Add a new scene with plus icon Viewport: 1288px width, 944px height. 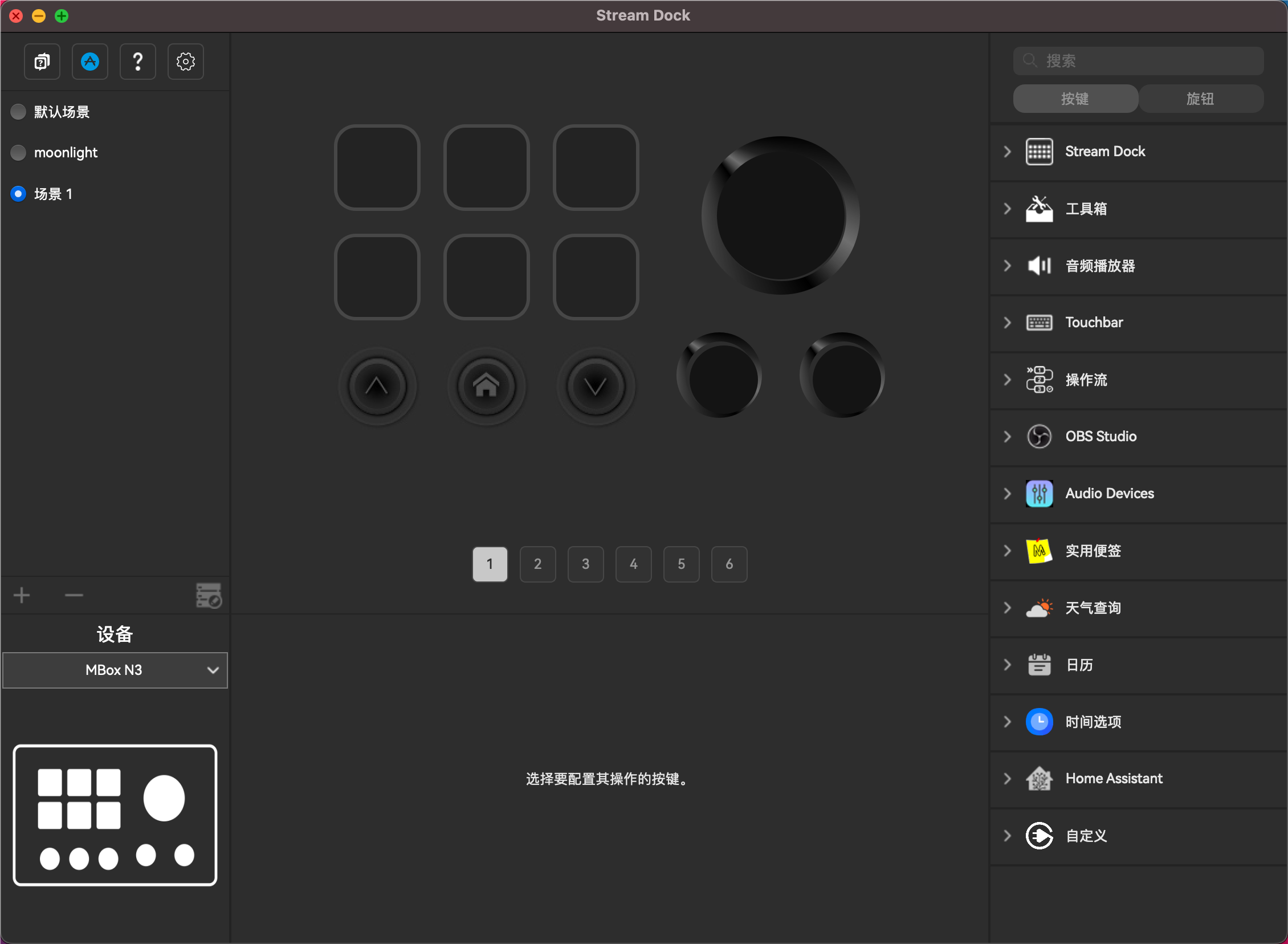(22, 595)
